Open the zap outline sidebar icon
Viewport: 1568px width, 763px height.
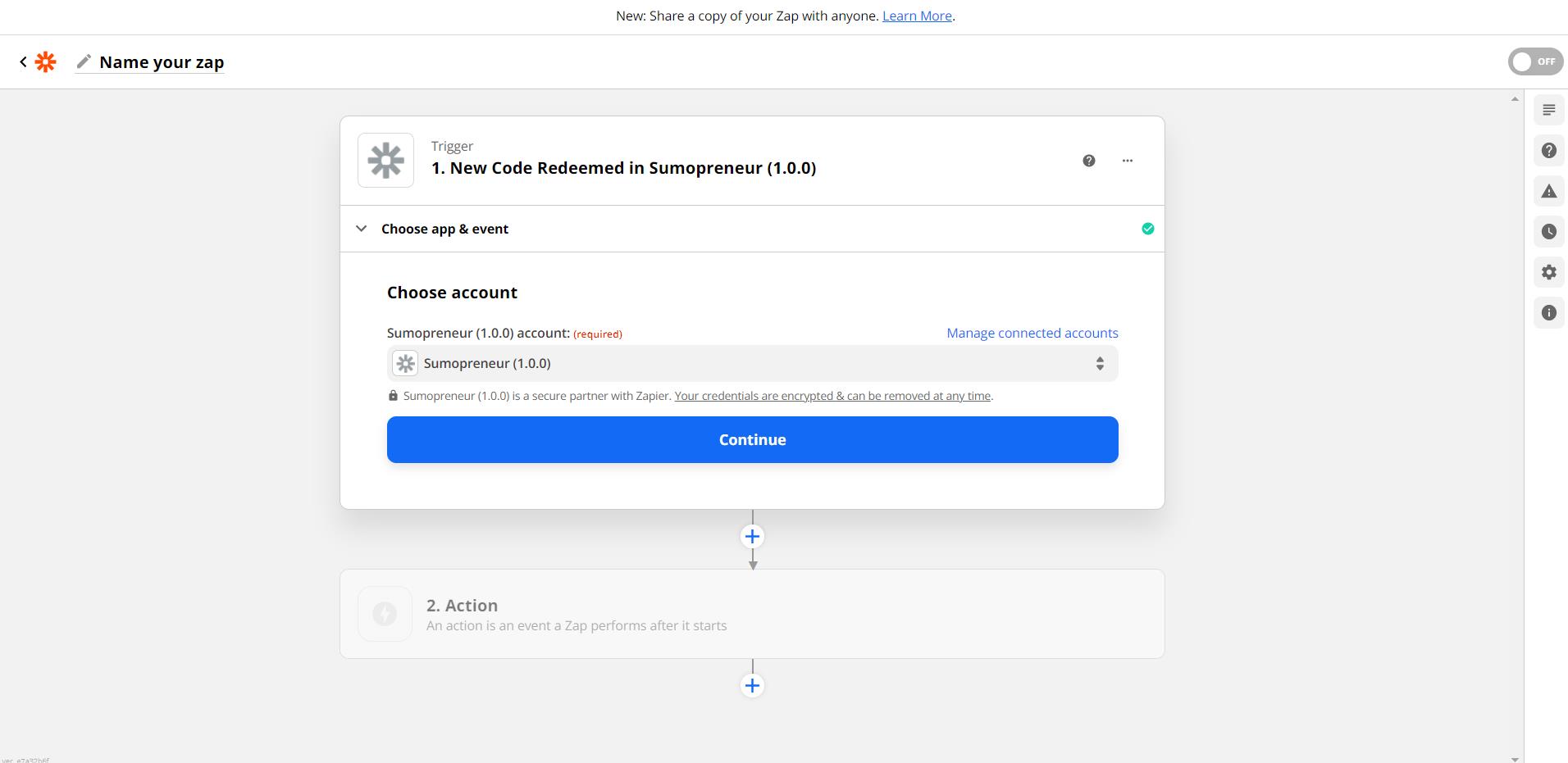pos(1548,110)
